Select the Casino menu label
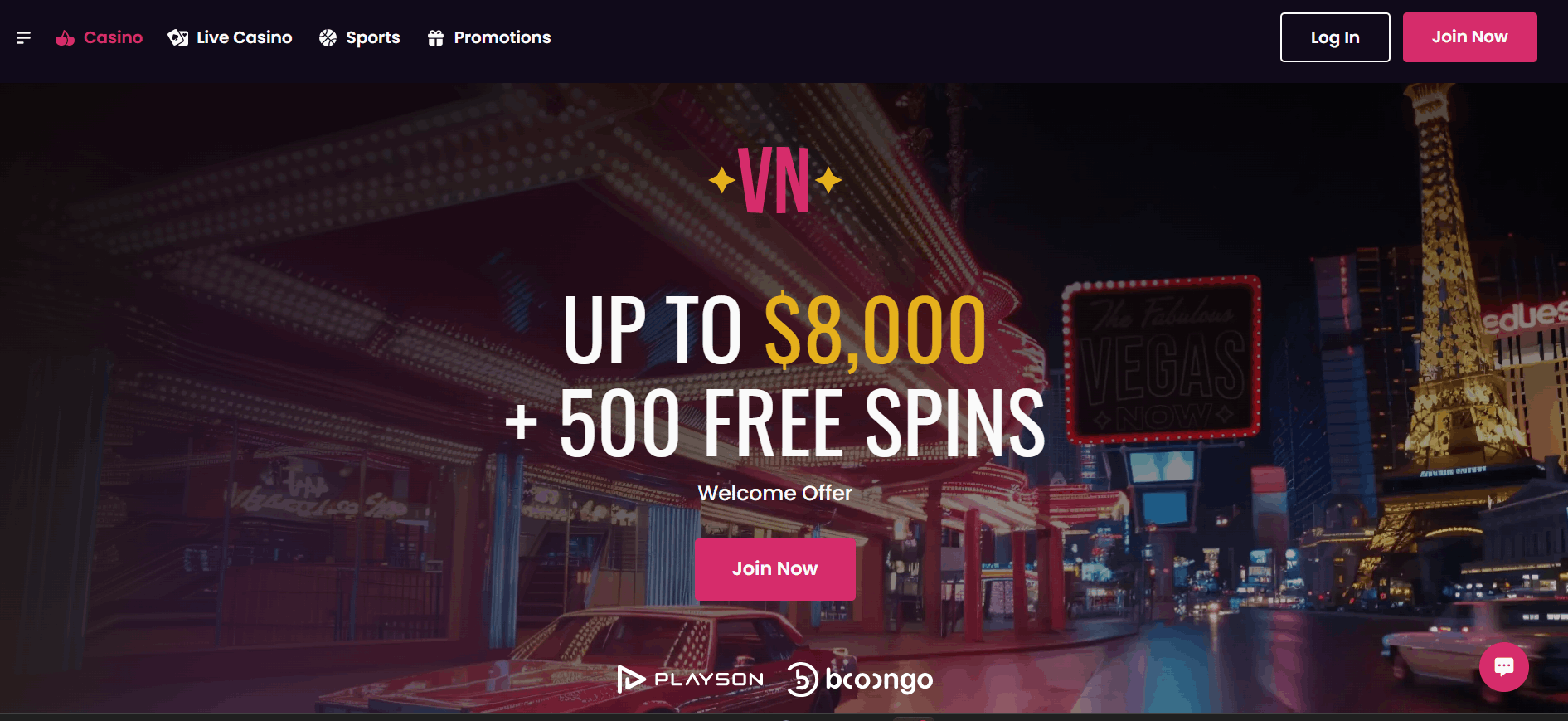The image size is (1568, 721). [113, 37]
